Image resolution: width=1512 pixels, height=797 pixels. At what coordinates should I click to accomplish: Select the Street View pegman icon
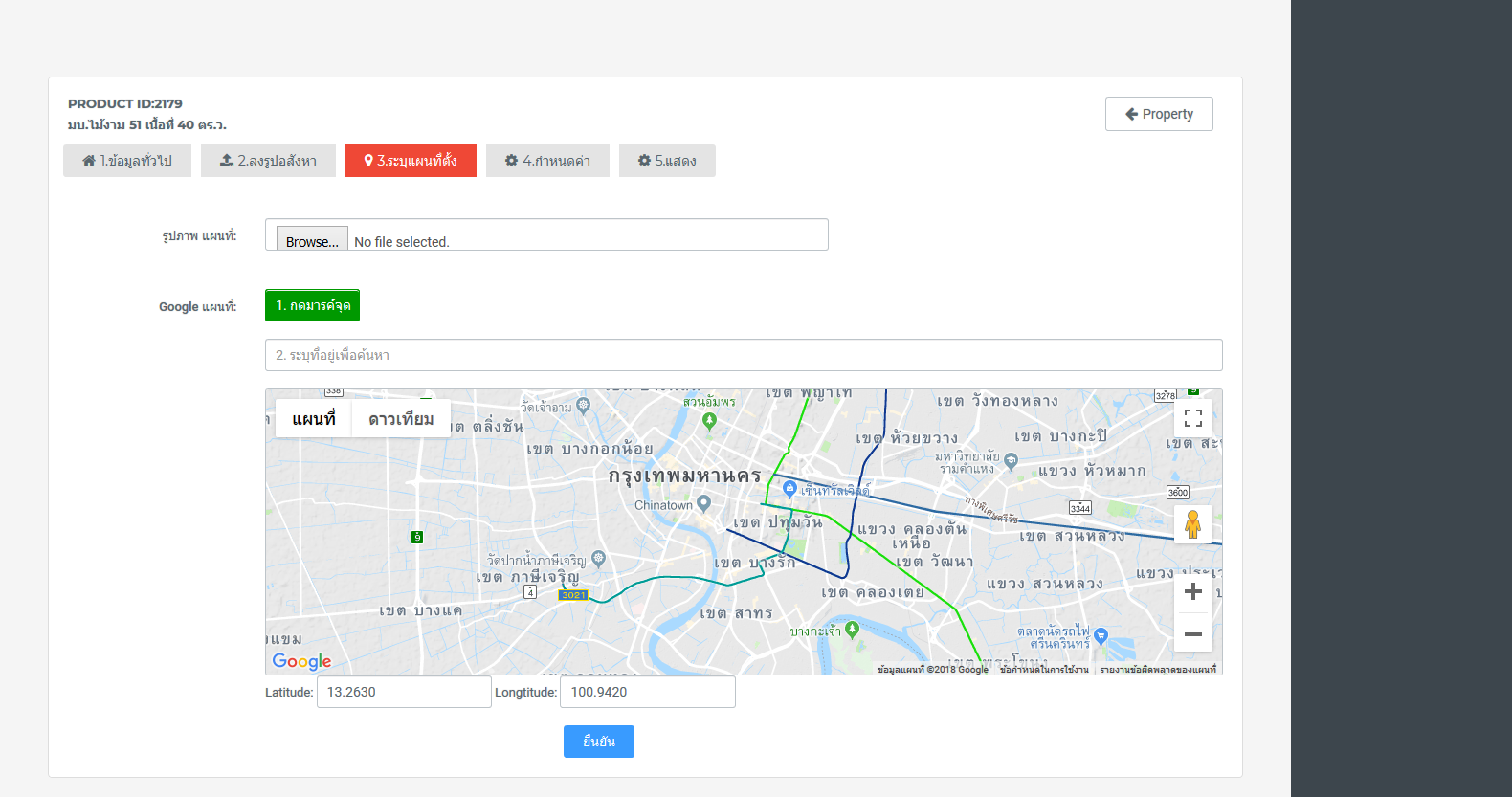point(1192,524)
